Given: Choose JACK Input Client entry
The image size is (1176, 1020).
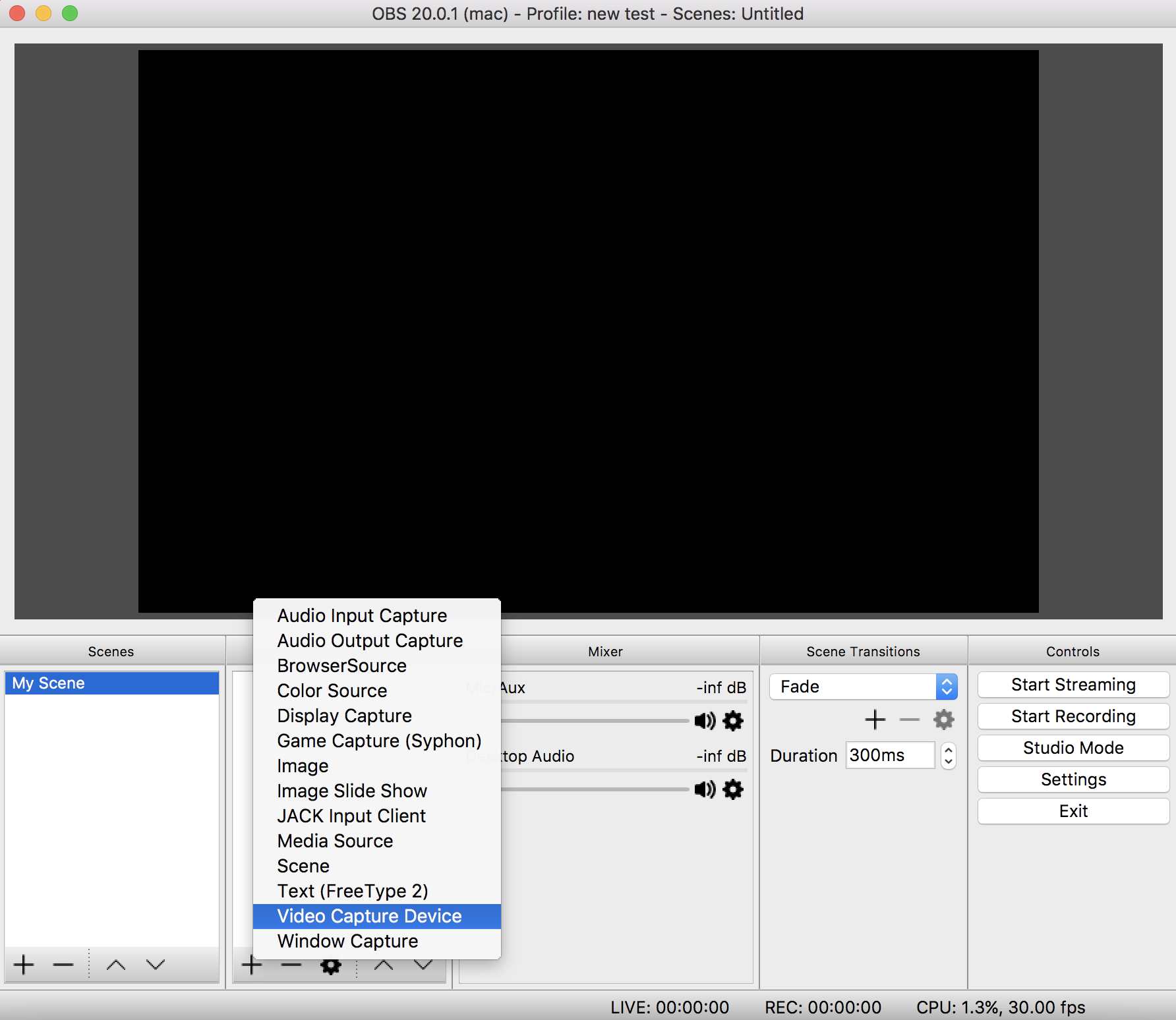Looking at the screenshot, I should [x=377, y=816].
